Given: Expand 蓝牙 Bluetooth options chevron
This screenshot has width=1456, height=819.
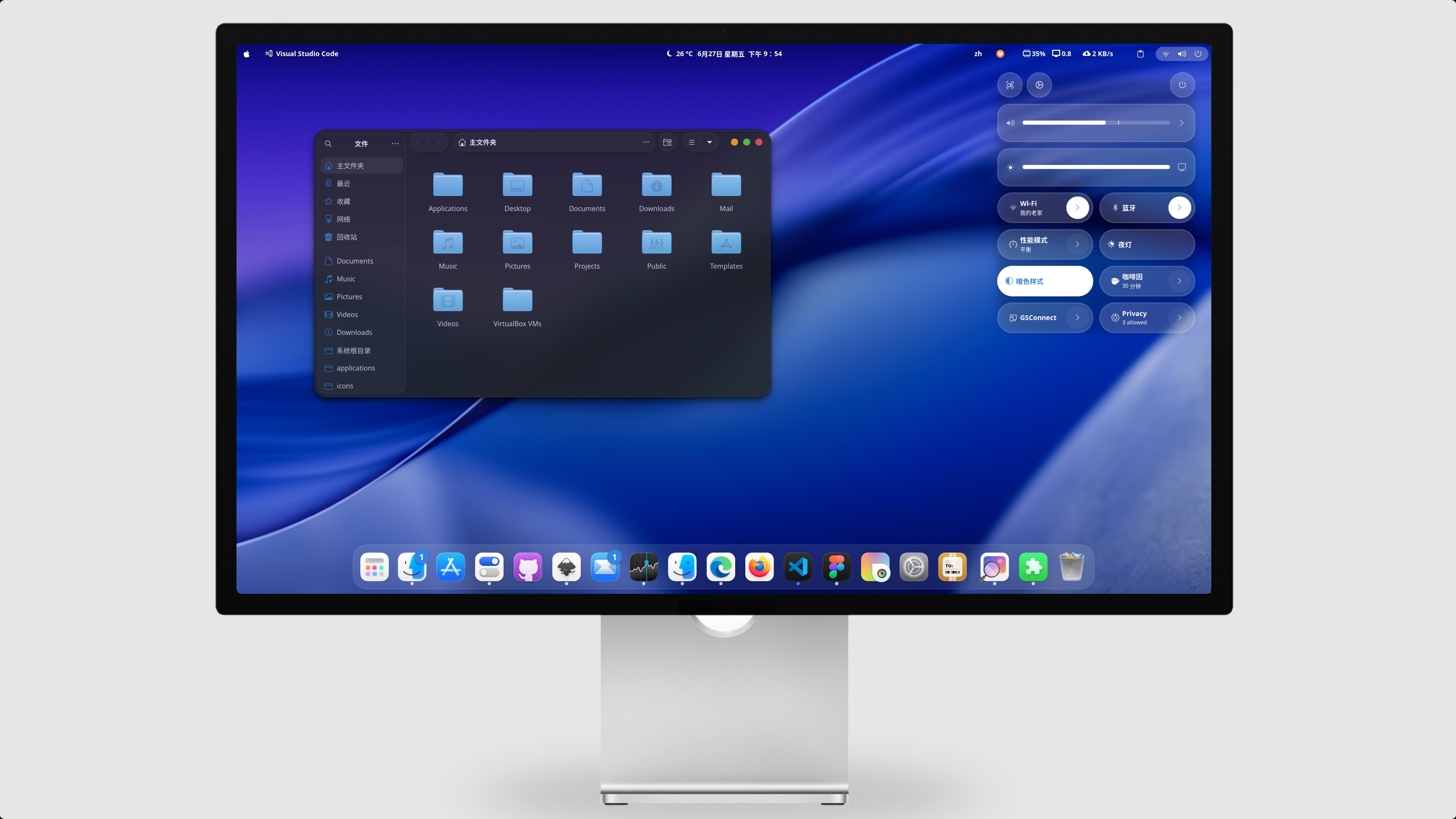Looking at the screenshot, I should 1180,207.
